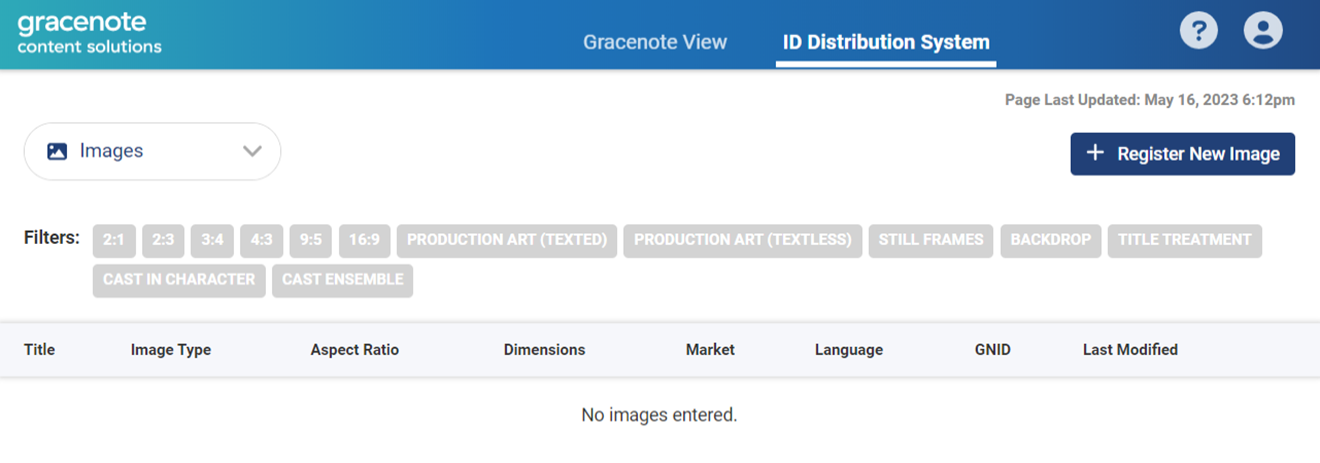Click the Gracenote content solutions logo

point(89,33)
